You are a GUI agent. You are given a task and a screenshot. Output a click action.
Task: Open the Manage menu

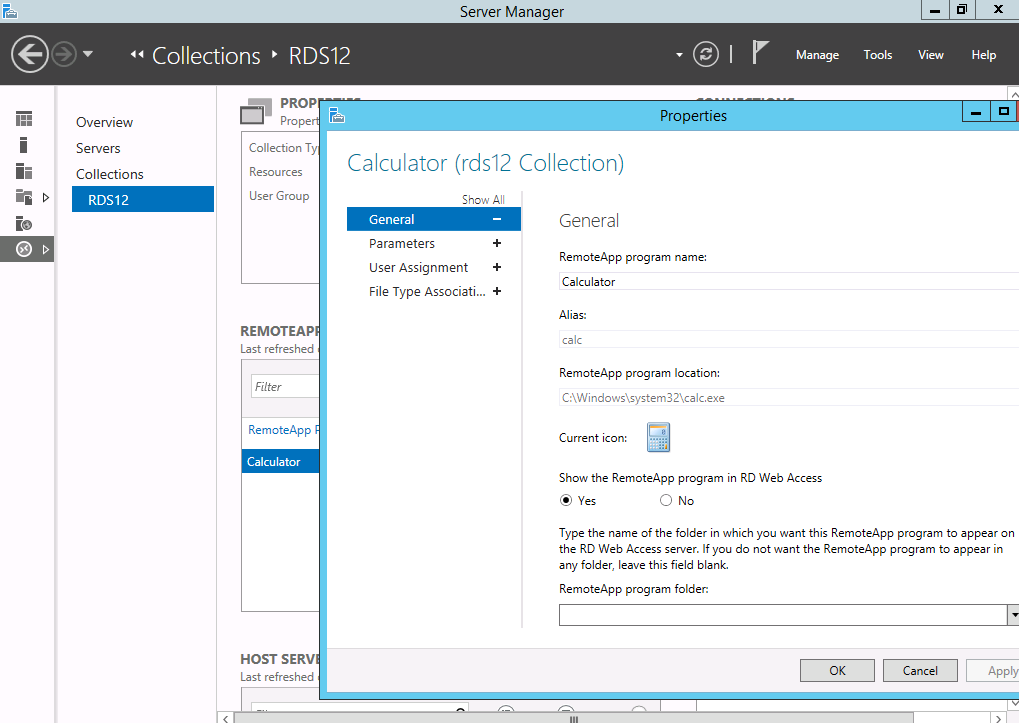click(817, 55)
